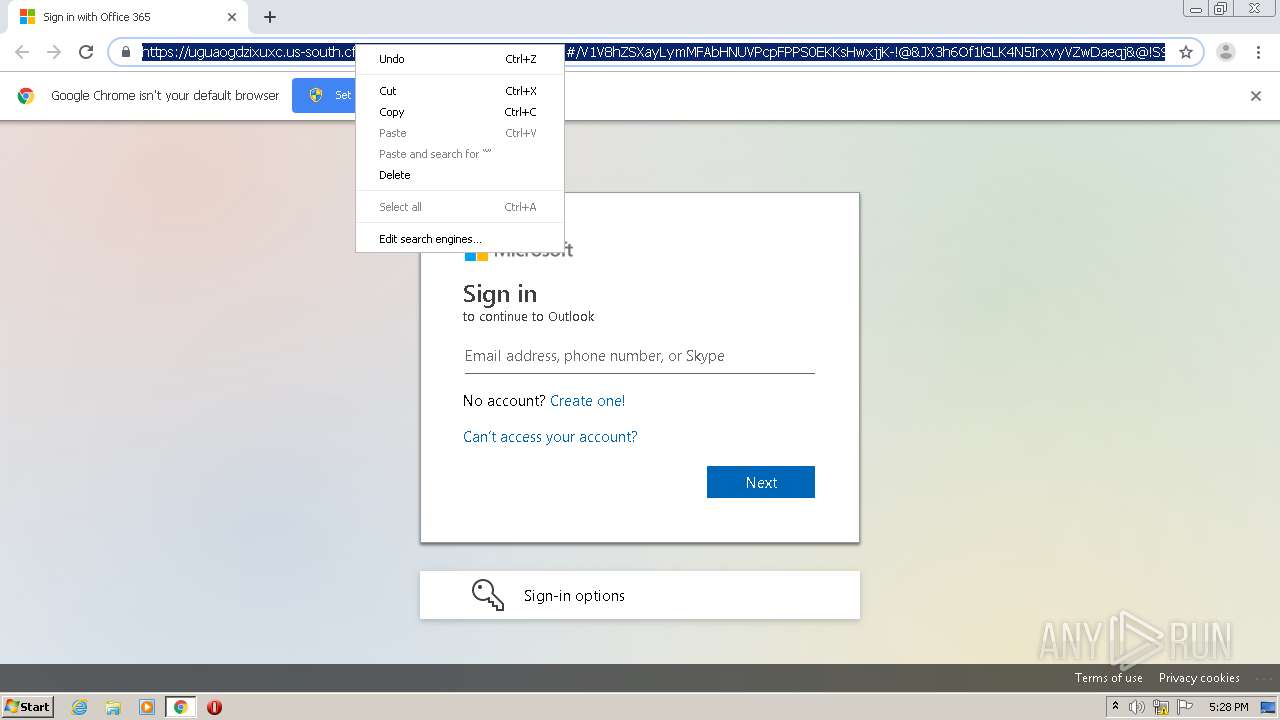Click the 'to continue to Outlook' text
Image resolution: width=1280 pixels, height=720 pixels.
point(529,316)
